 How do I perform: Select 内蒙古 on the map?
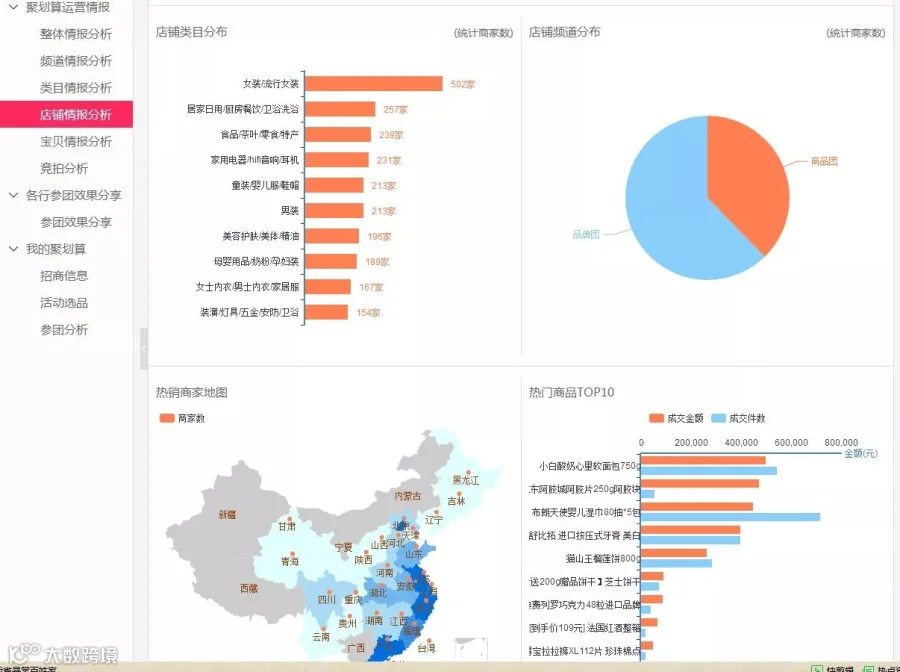click(408, 496)
